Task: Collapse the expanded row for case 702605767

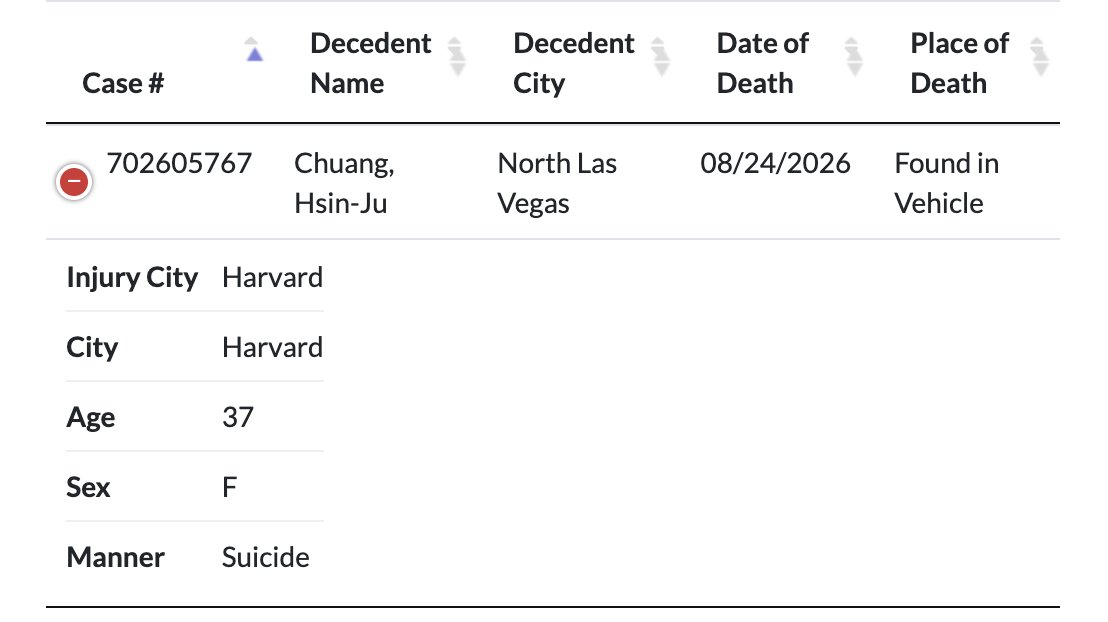Action: click(73, 182)
